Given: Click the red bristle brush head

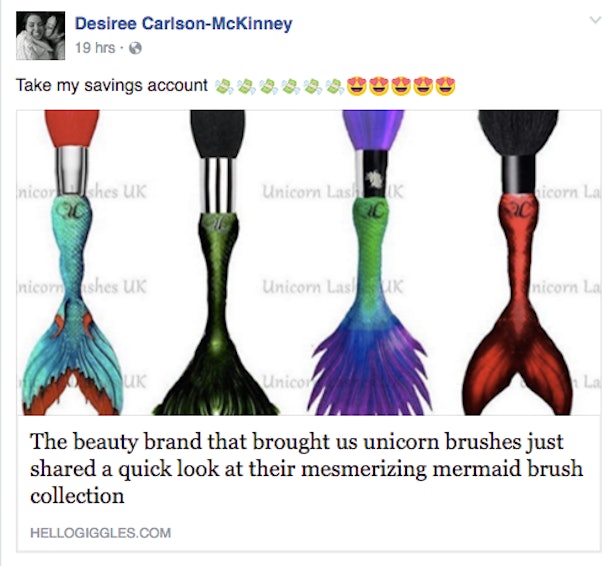Looking at the screenshot, I should tap(72, 128).
